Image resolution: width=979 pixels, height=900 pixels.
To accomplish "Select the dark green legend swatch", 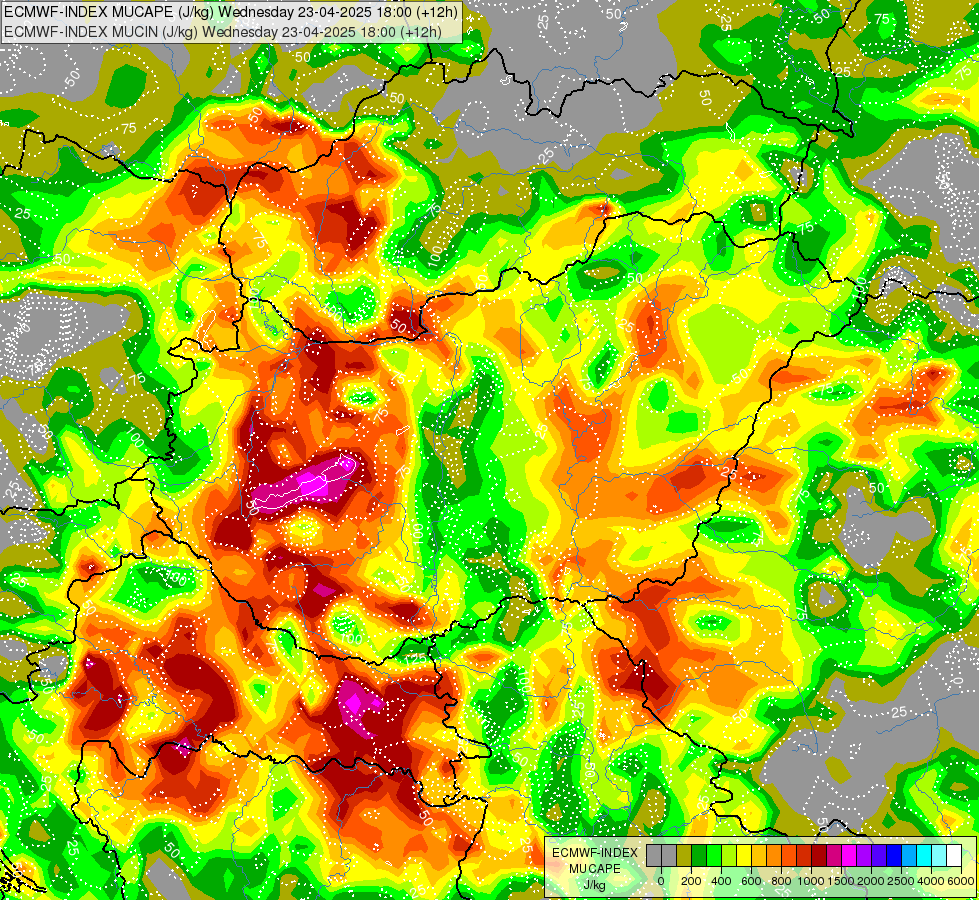I will (699, 856).
